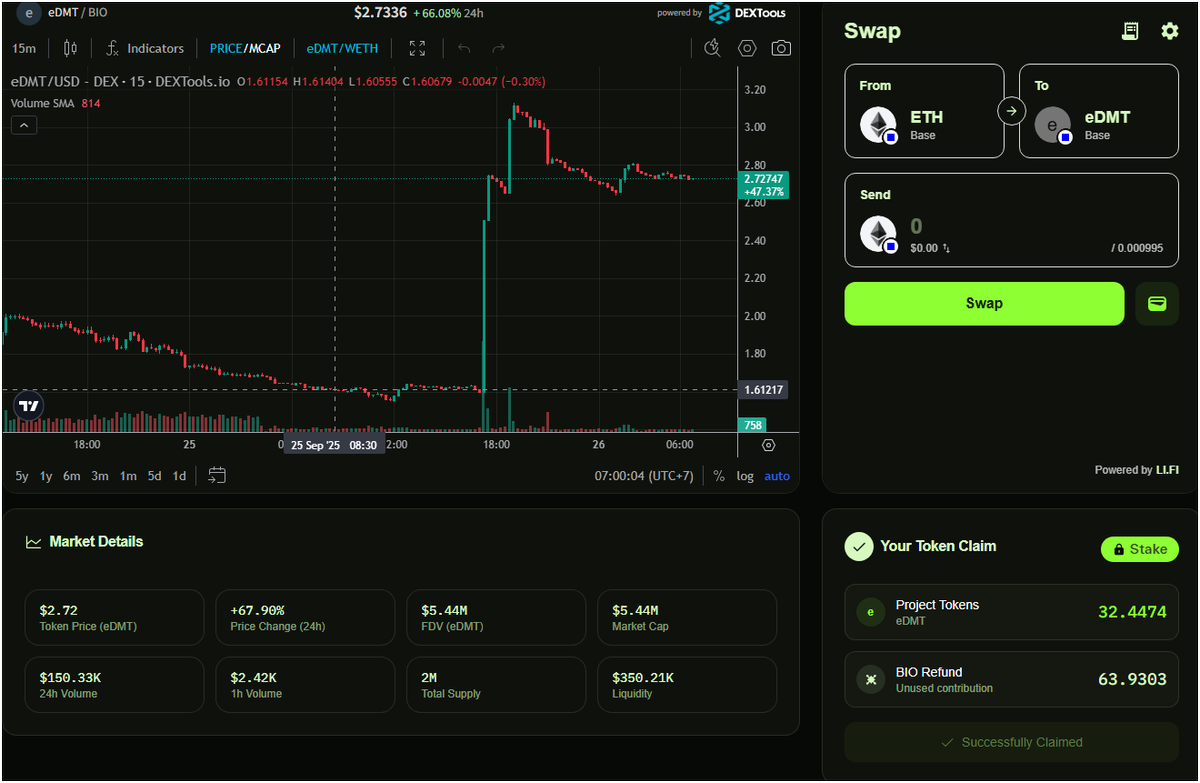Screen dimensions: 1200x783
Task: Open the go-to-date calendar icon
Action: [217, 476]
